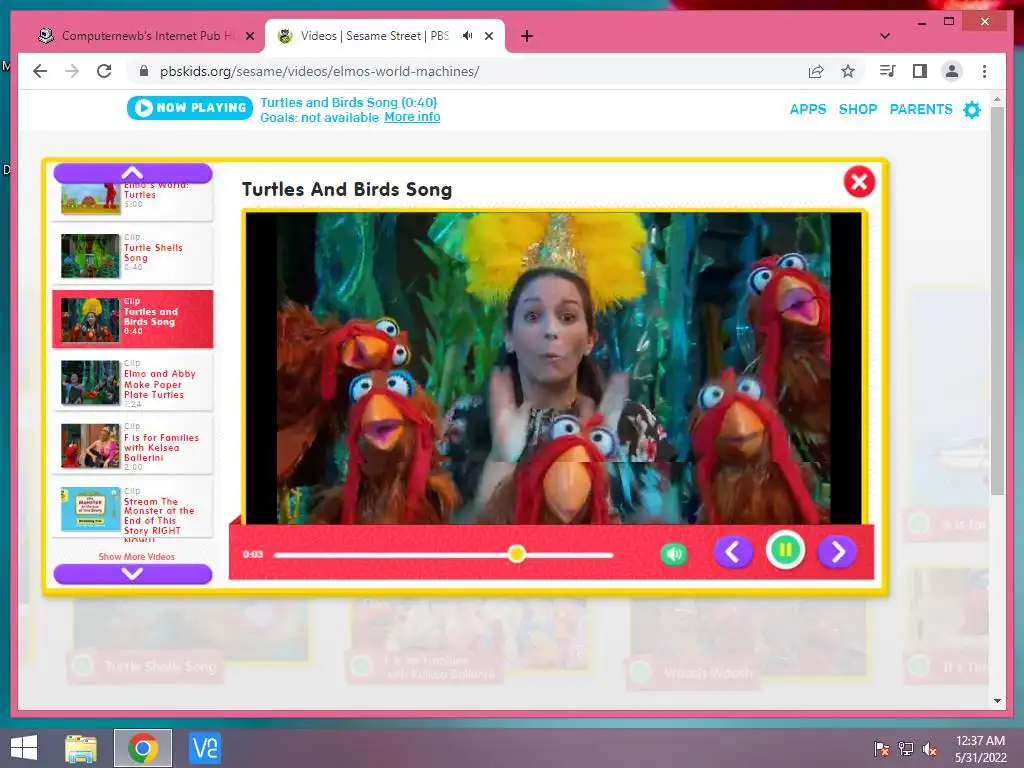This screenshot has height=768, width=1024.
Task: Open the PARENTS link
Action: (x=921, y=109)
